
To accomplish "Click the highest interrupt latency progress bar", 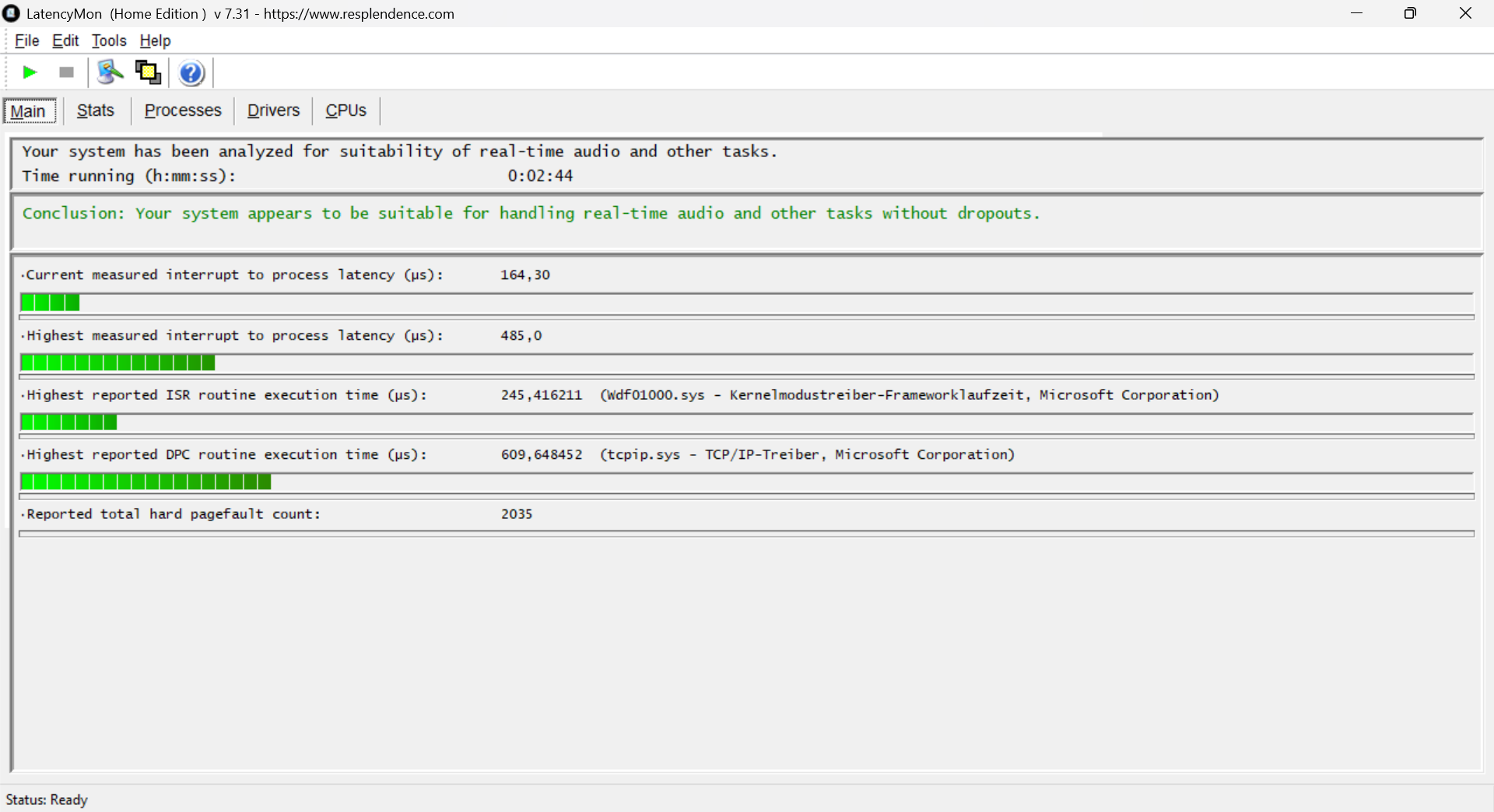I will [x=746, y=362].
